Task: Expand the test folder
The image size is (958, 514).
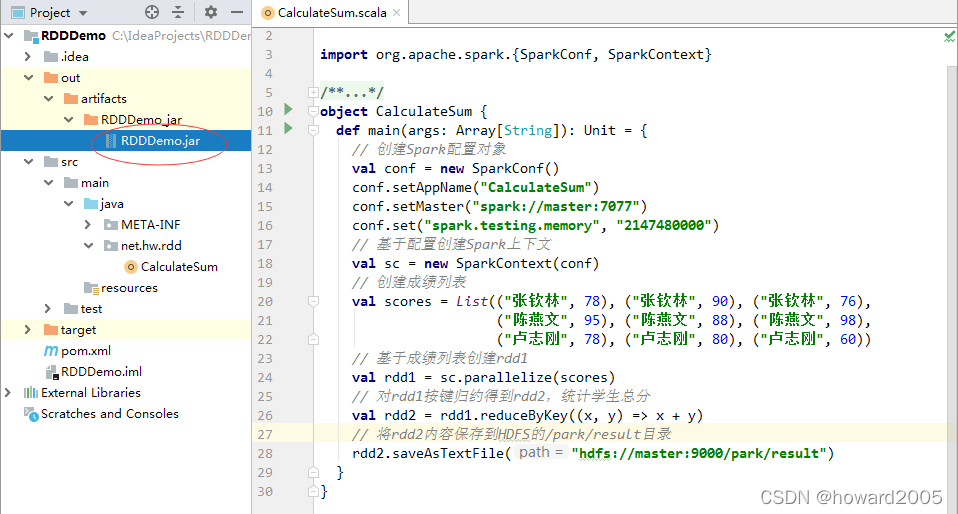Action: [x=48, y=309]
